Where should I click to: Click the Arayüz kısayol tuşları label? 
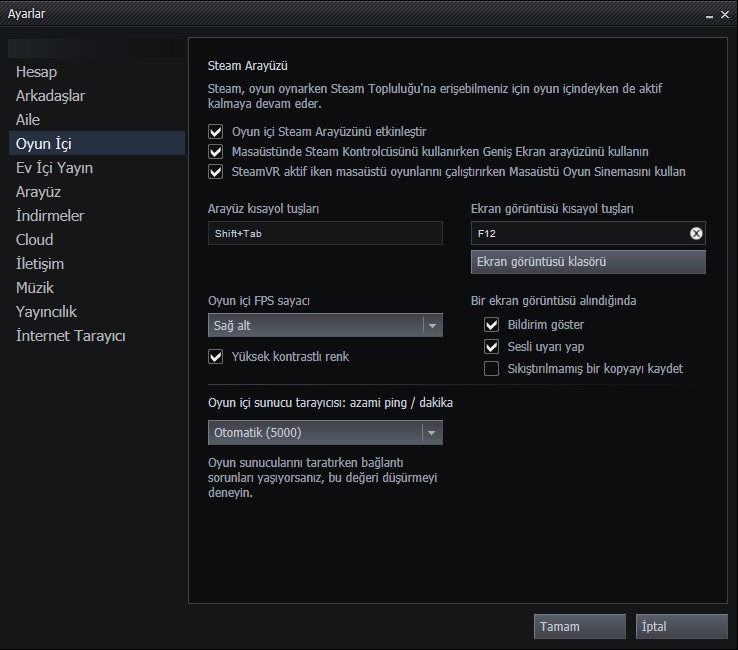pos(264,209)
